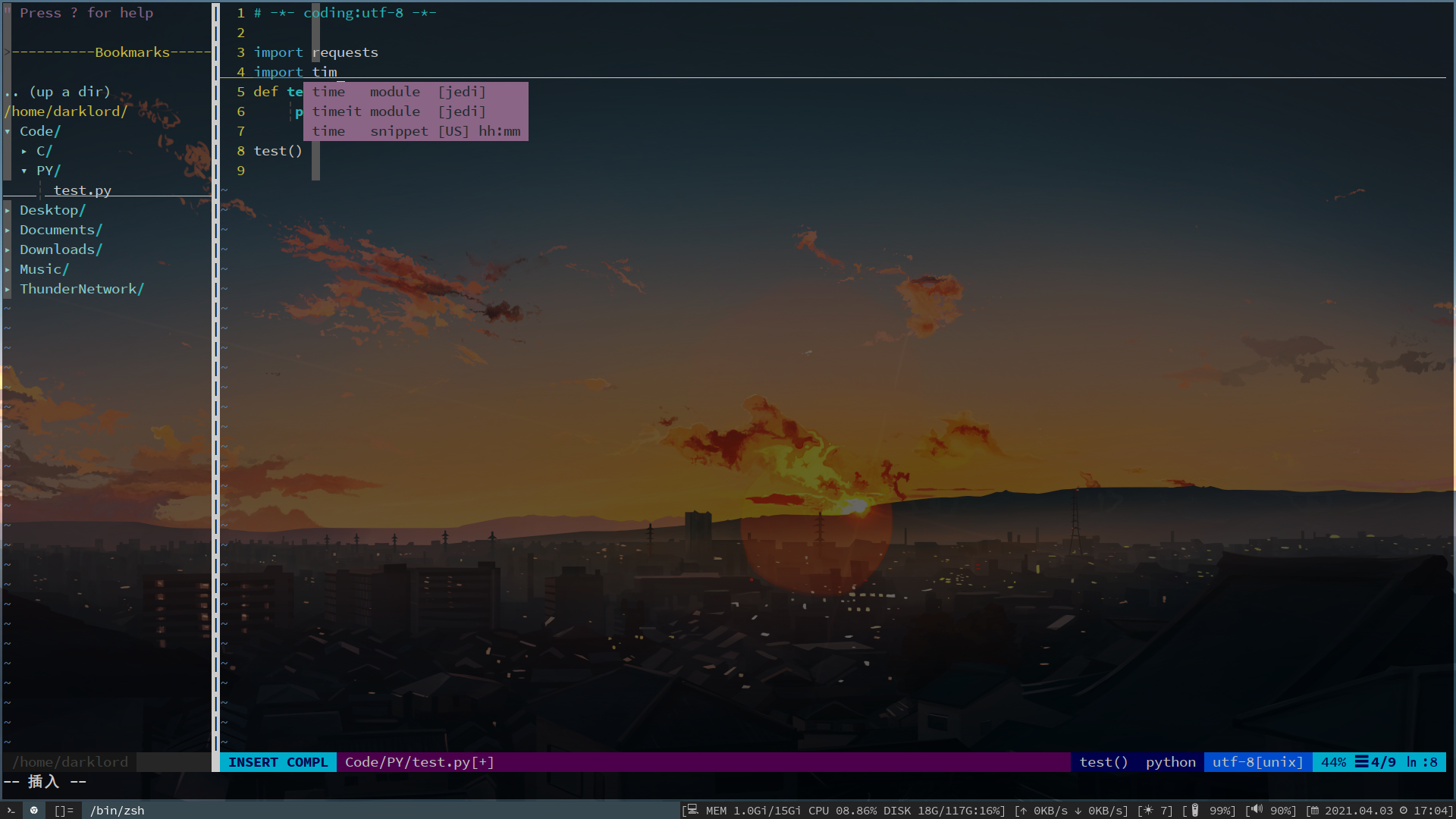Click the shield icon beside the workspace indicator

pos(35,810)
